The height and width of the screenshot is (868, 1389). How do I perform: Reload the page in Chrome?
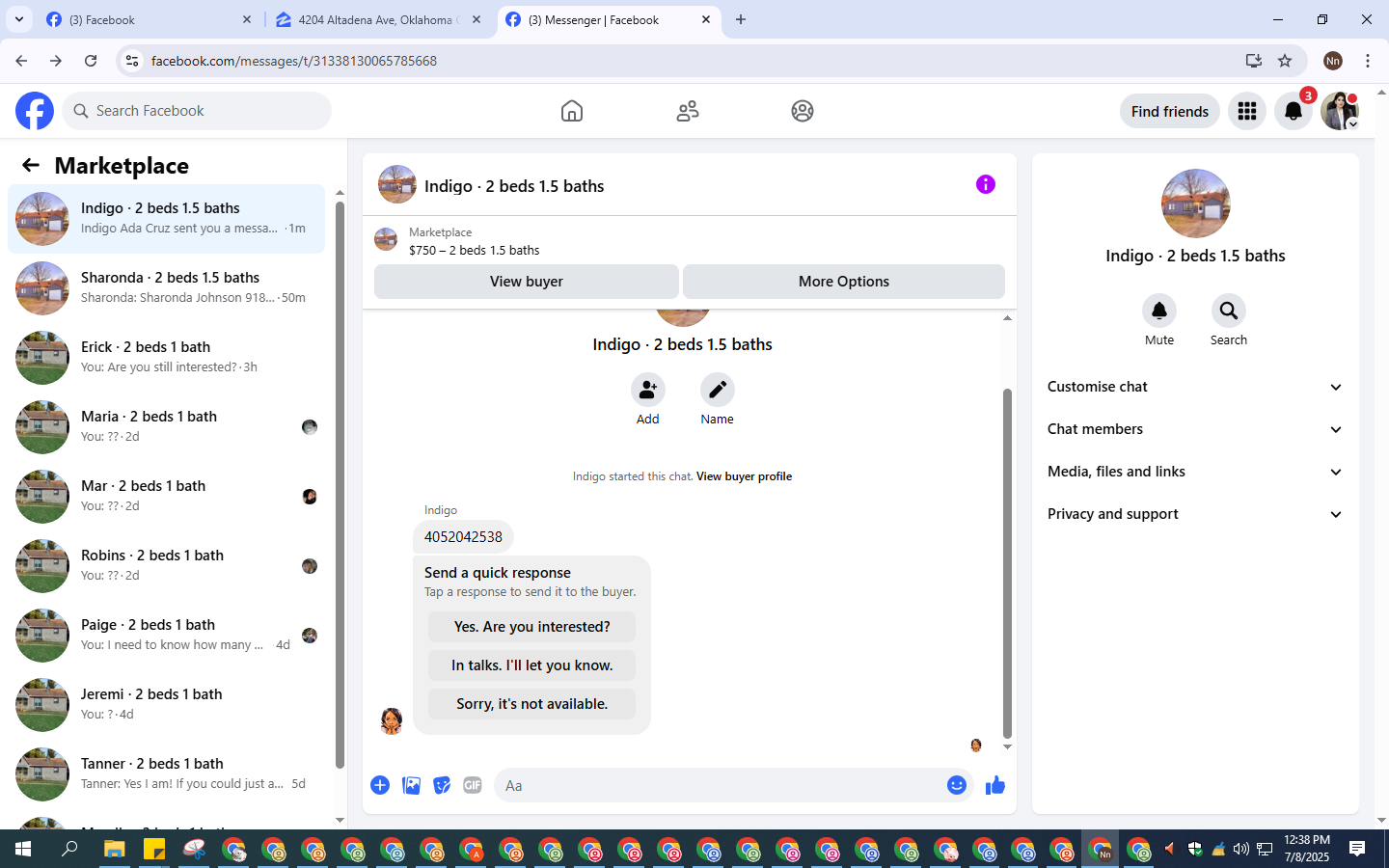pos(91,61)
